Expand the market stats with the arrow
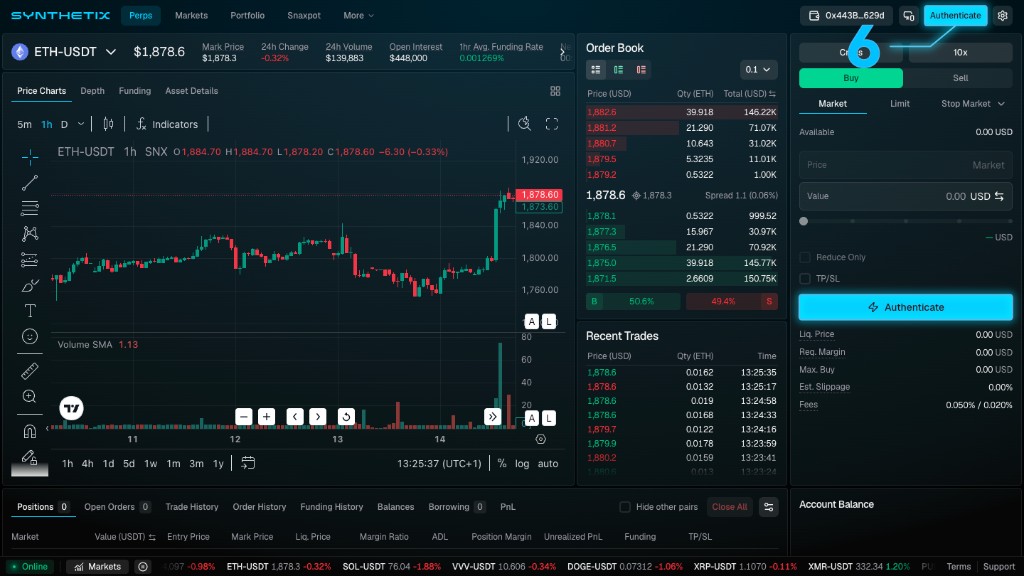Viewport: 1024px width, 576px height. (x=562, y=52)
